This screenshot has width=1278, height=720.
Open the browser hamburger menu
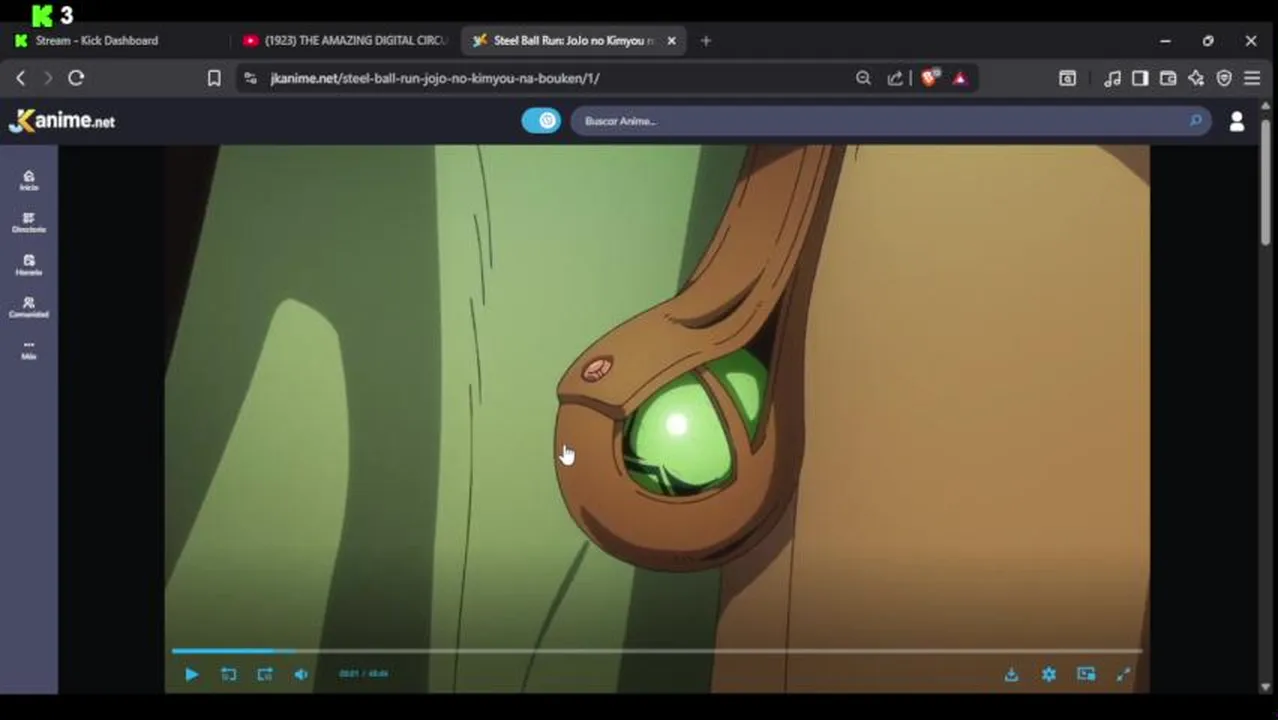pyautogui.click(x=1252, y=78)
